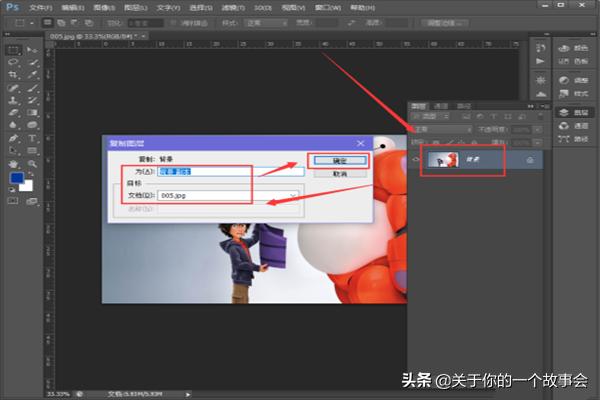Switch to the 通道 channels tab
Screen dimensions: 600x400
pos(442,105)
